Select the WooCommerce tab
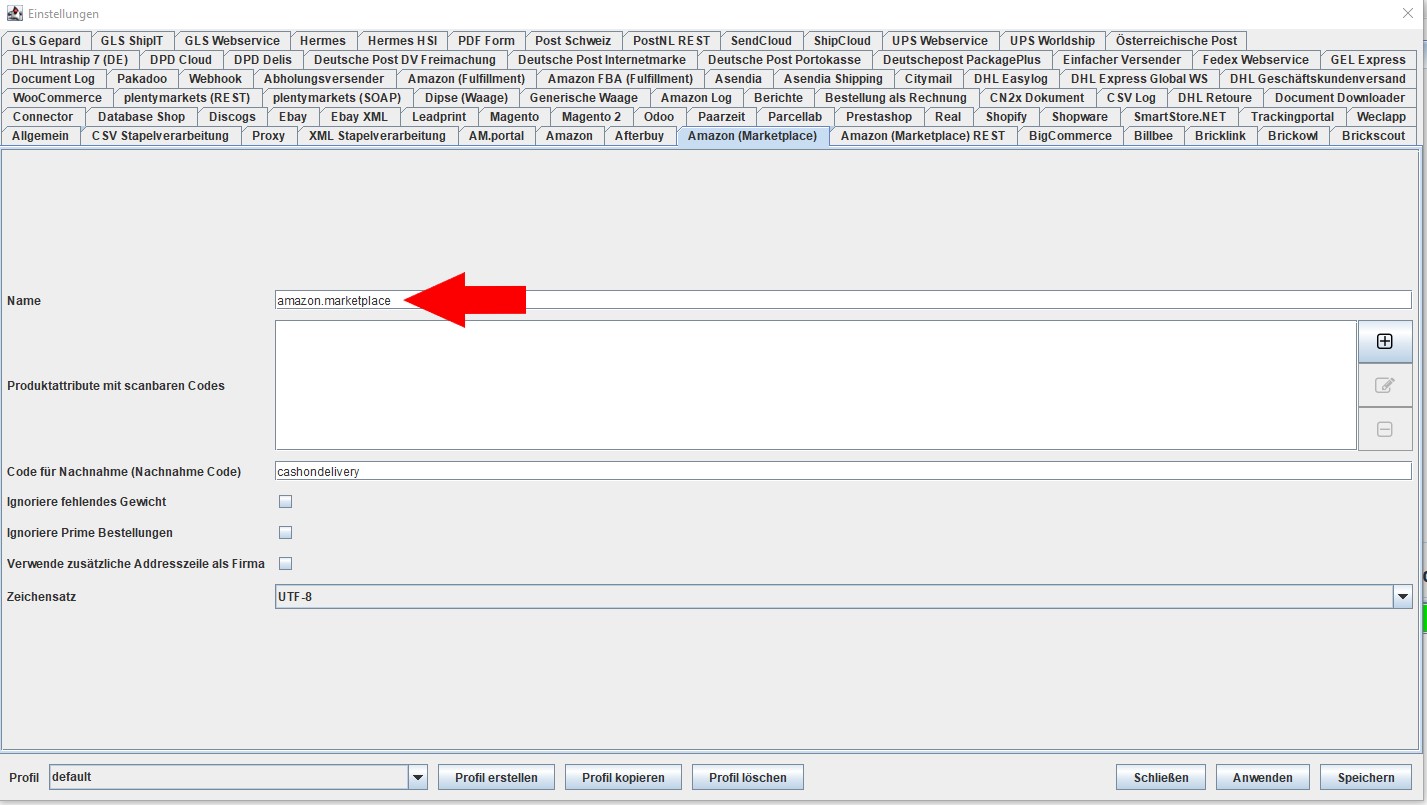Viewport: 1427px width, 805px height. point(57,98)
